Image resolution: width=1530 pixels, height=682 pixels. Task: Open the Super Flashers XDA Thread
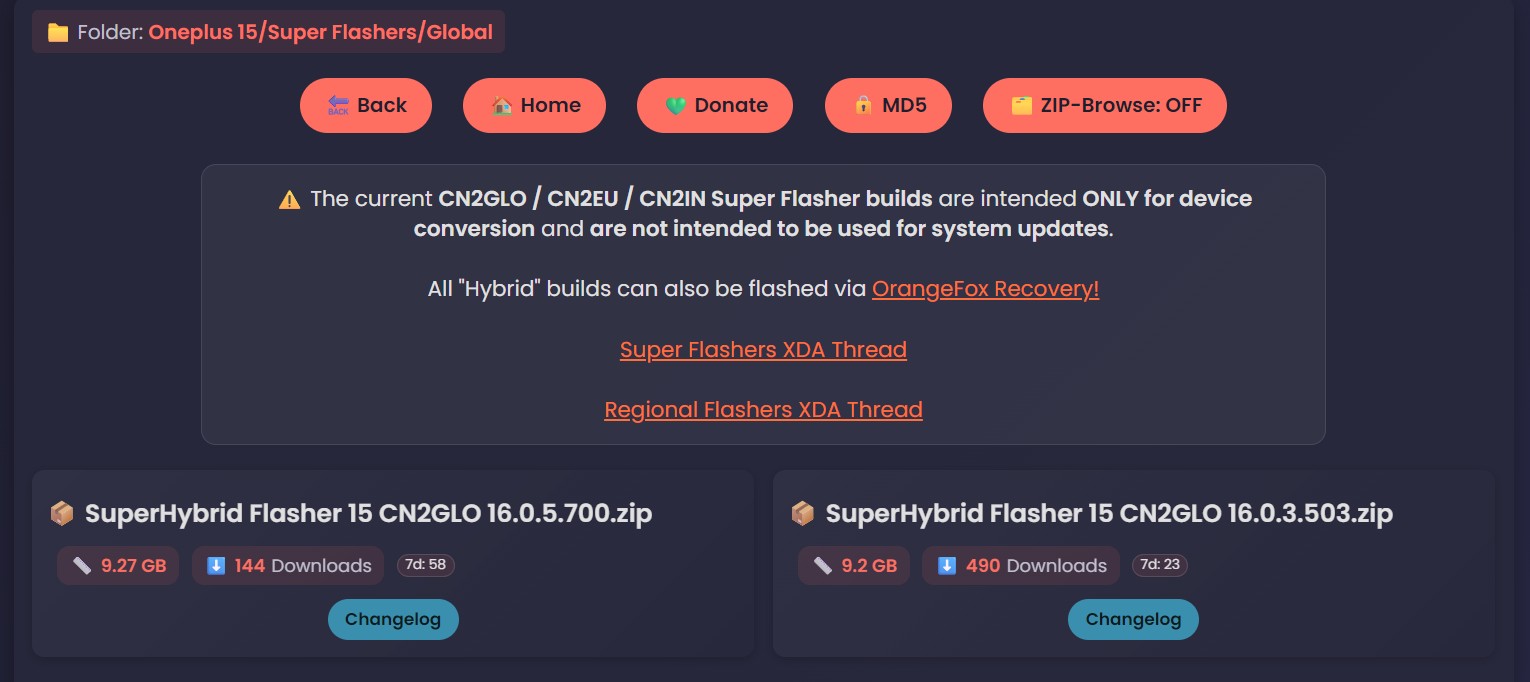pos(763,350)
